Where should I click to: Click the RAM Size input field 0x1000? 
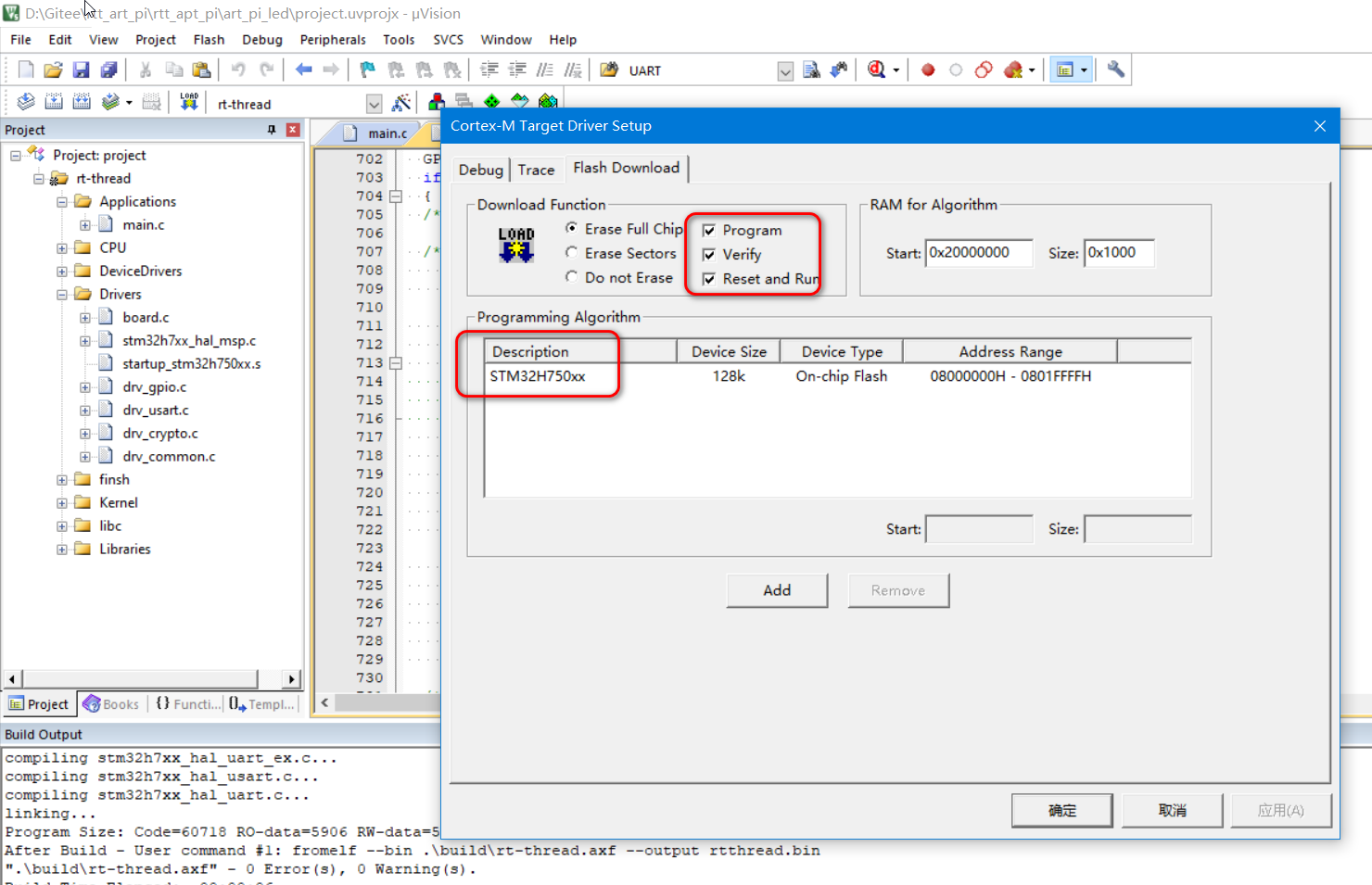pos(1119,253)
